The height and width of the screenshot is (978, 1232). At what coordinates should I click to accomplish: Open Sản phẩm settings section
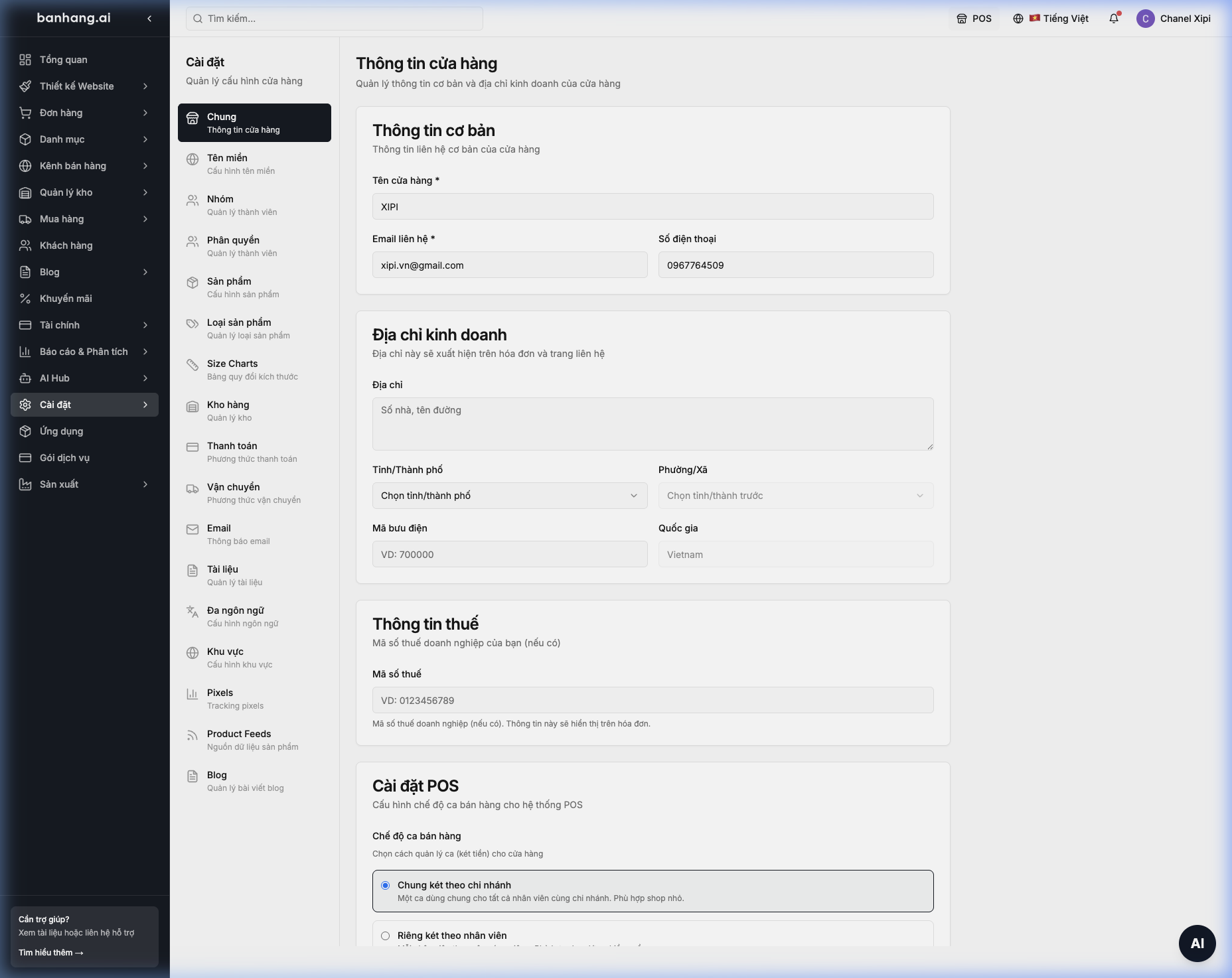pyautogui.click(x=254, y=287)
